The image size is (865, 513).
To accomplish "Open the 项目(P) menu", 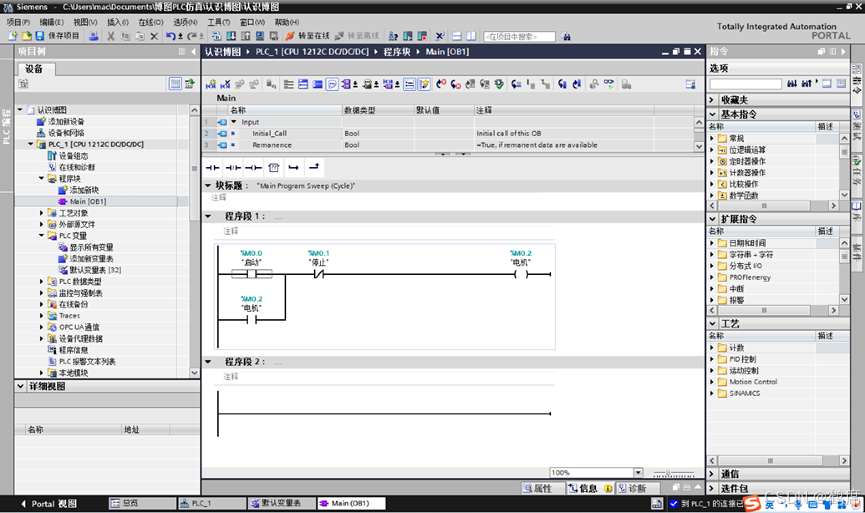I will point(18,22).
